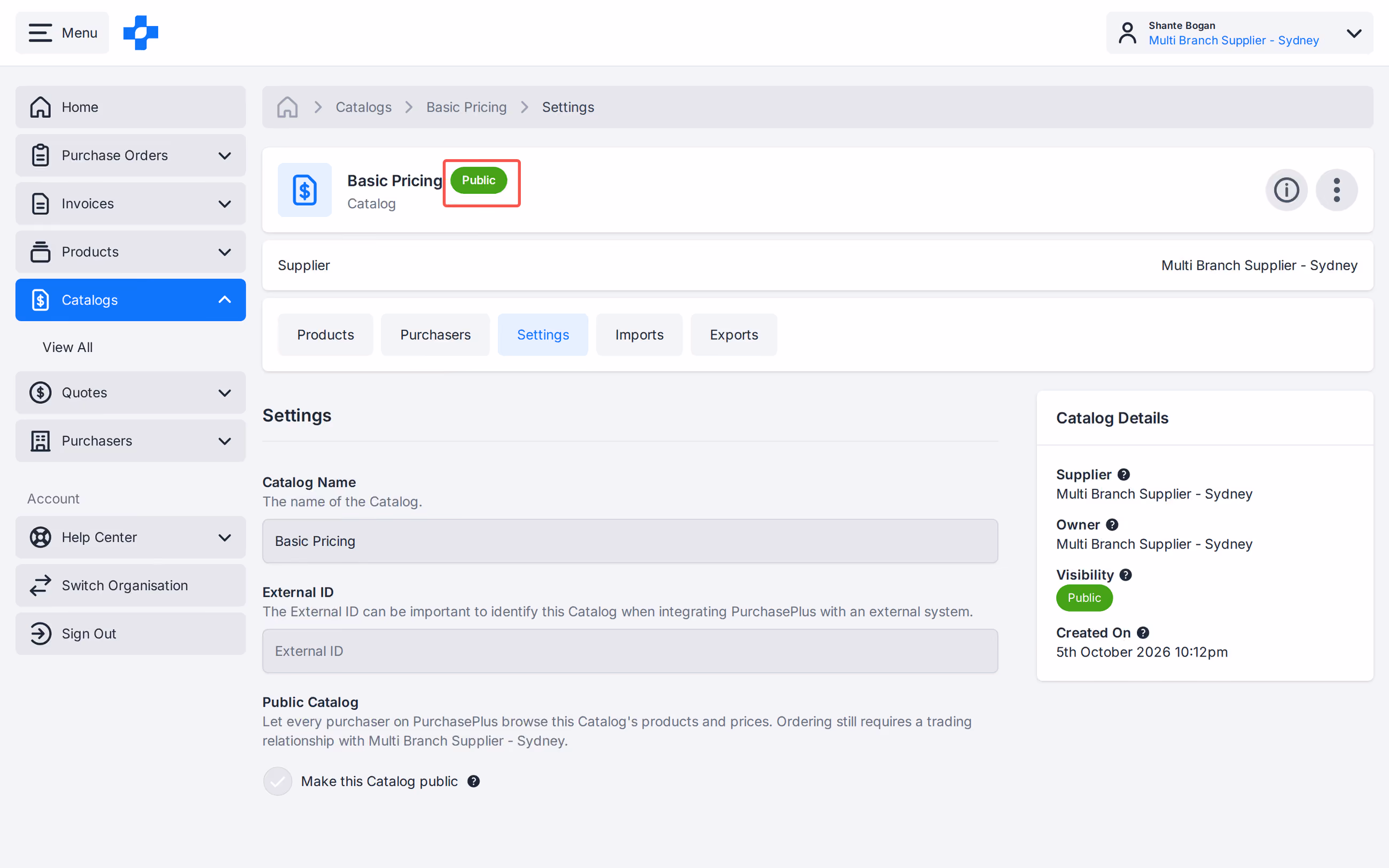Switch to the Imports tab
The image size is (1389, 868).
639,335
